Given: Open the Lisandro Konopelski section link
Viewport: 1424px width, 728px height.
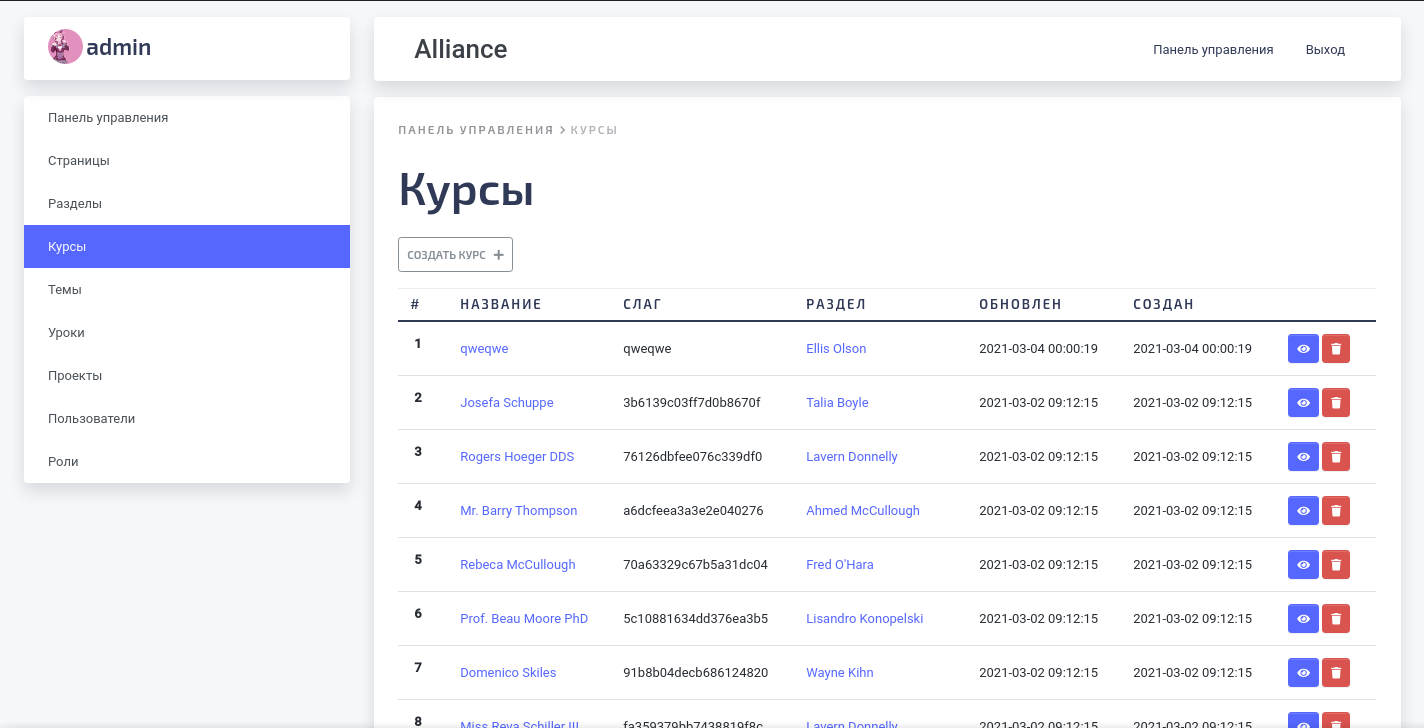Looking at the screenshot, I should click(x=864, y=619).
